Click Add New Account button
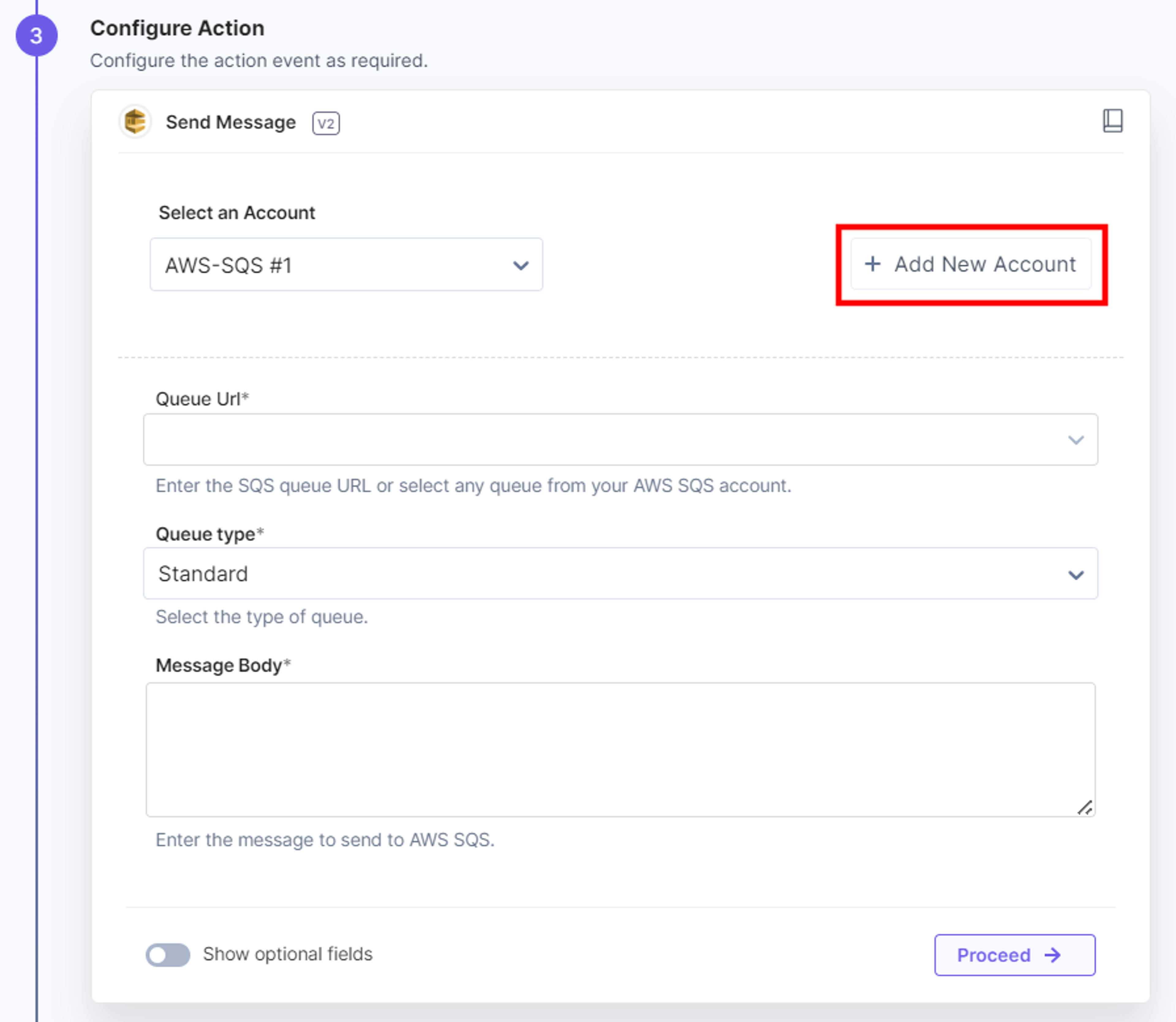The image size is (1176, 1022). 971,264
